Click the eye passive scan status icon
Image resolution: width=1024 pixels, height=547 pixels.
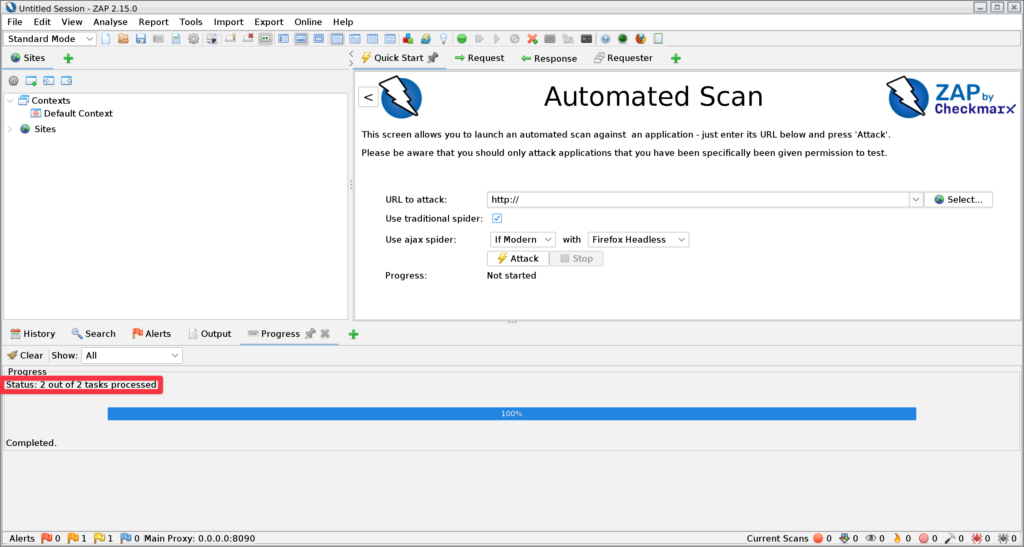tap(871, 539)
